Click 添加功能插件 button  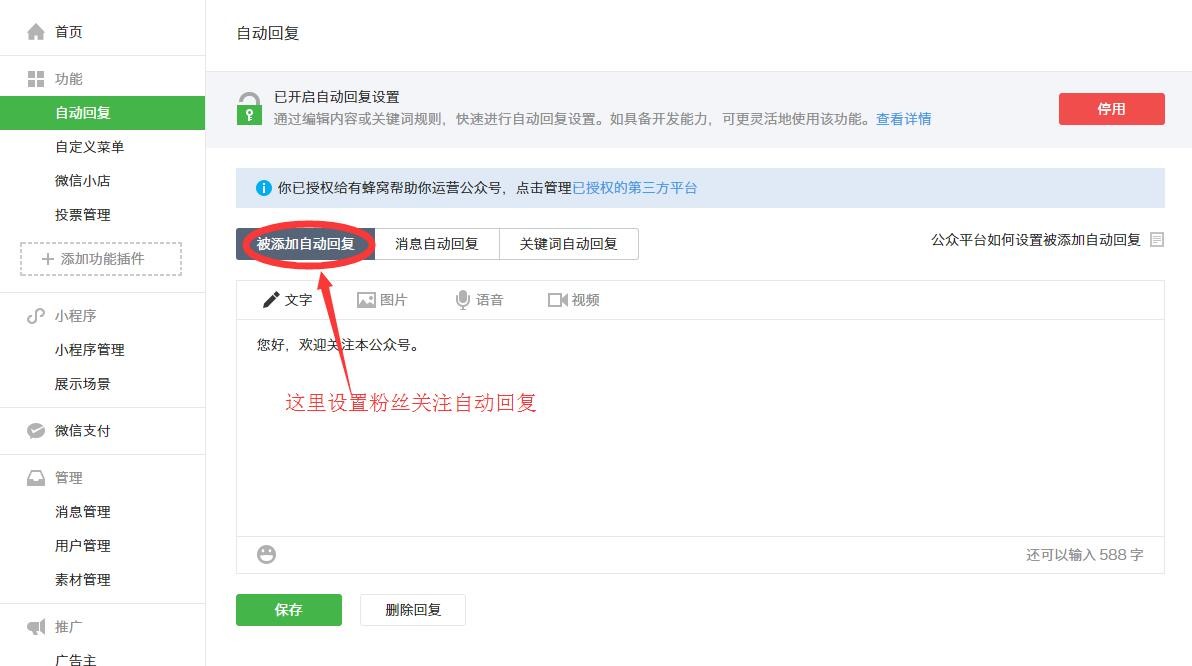click(101, 258)
